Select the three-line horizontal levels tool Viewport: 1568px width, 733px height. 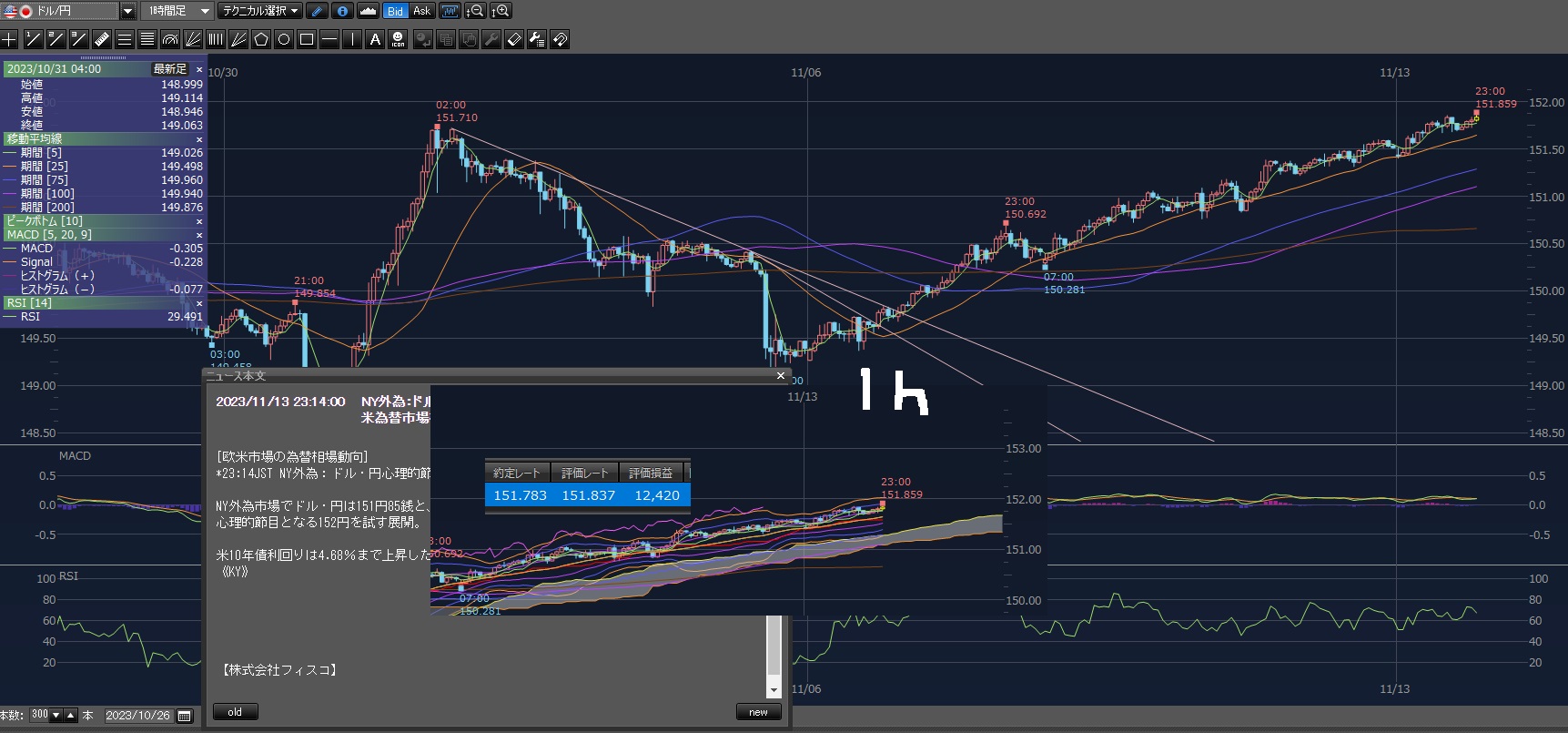[124, 39]
